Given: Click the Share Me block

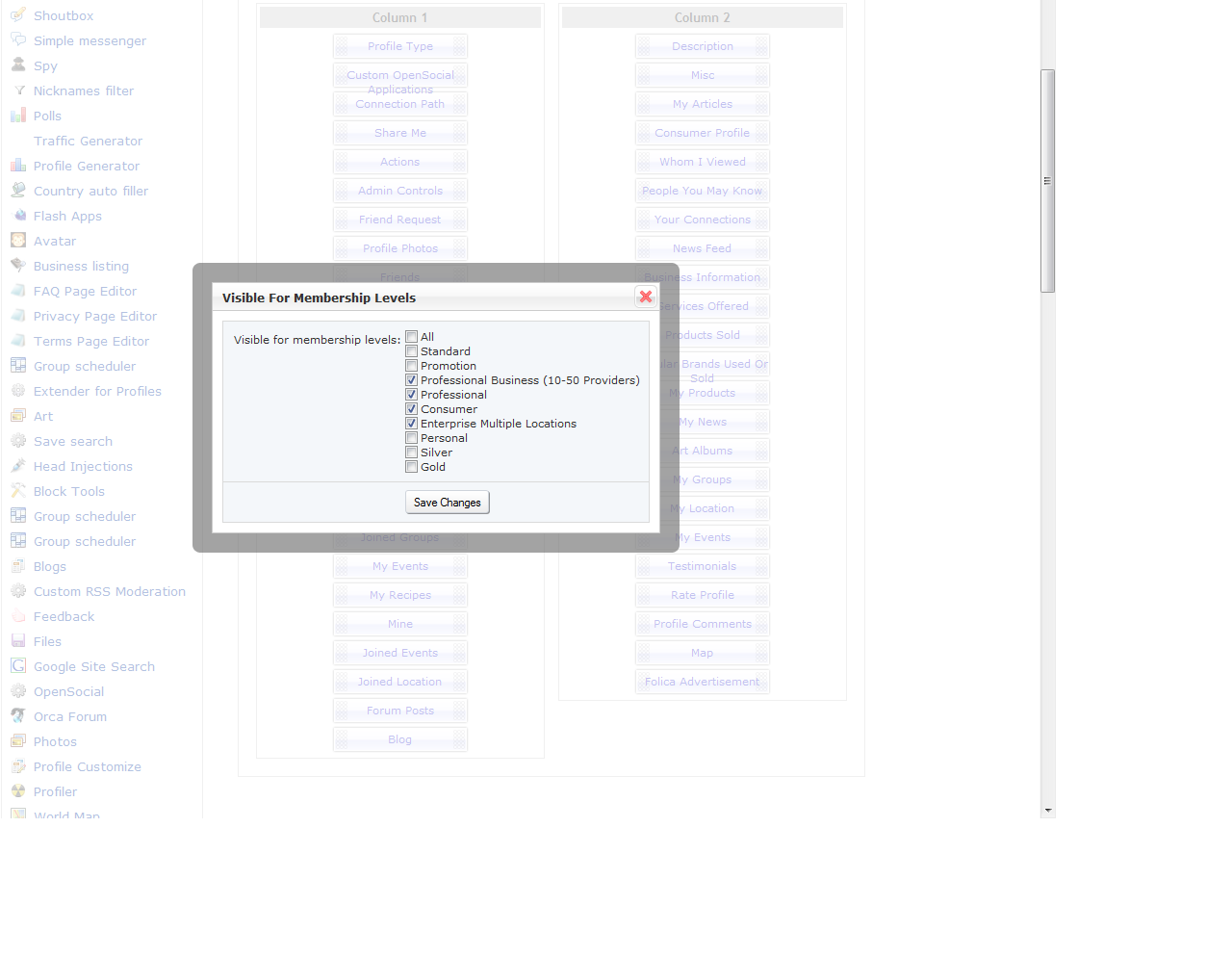Looking at the screenshot, I should click(x=400, y=133).
